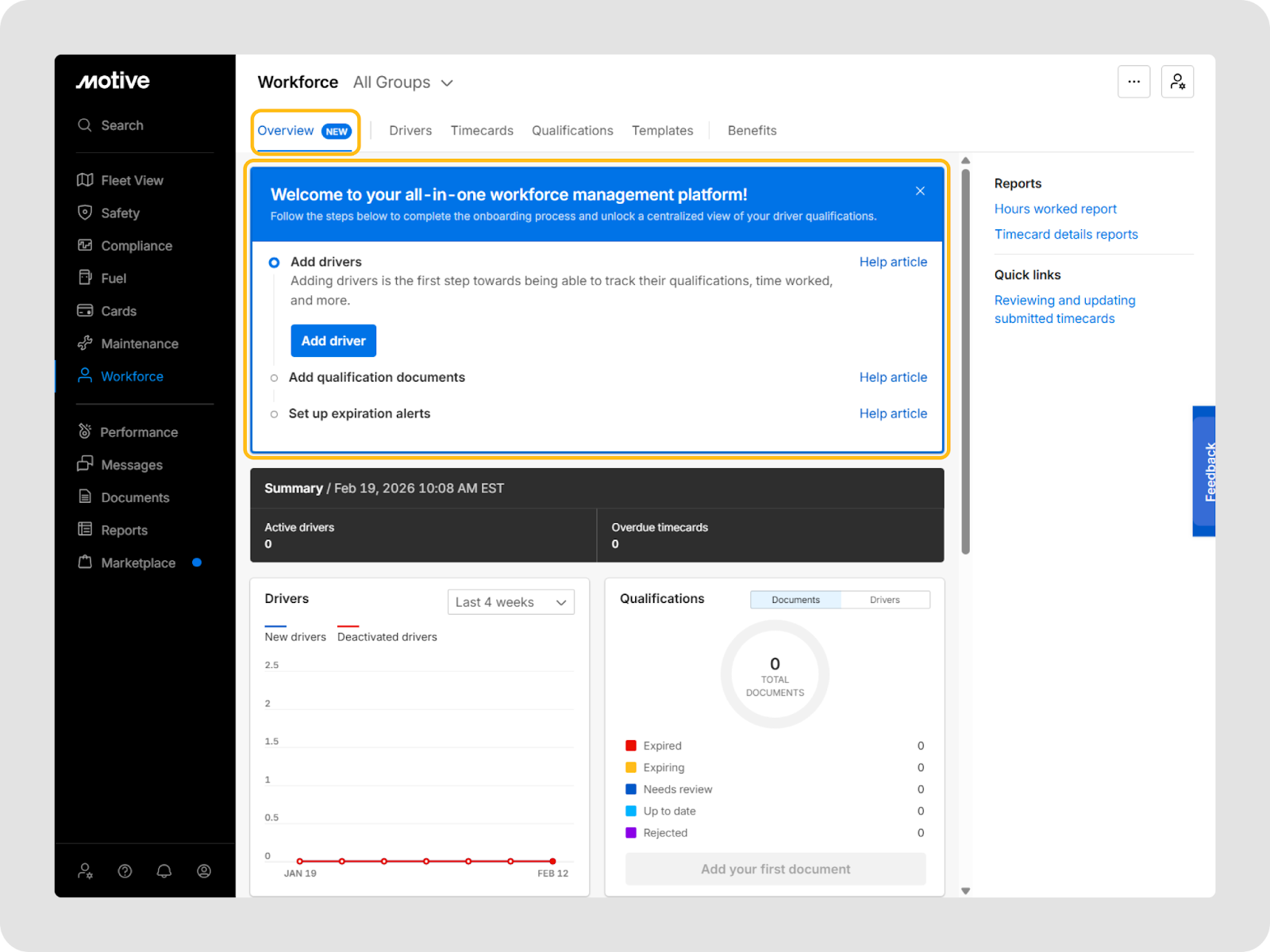
Task: Click the three-dot more options button
Action: pos(1133,82)
